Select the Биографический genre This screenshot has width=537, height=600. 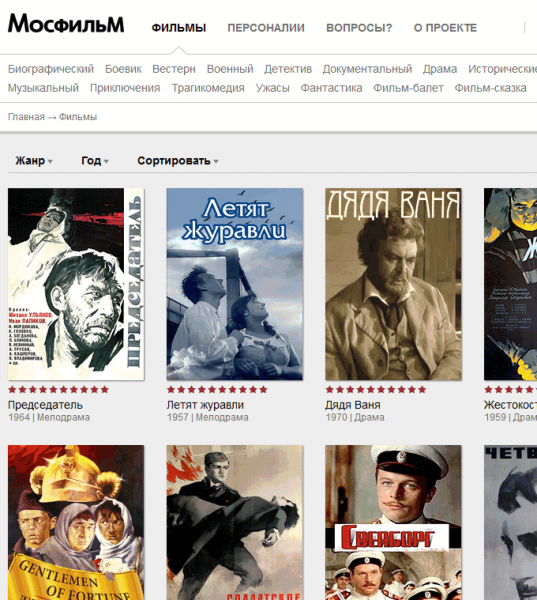pyautogui.click(x=51, y=69)
